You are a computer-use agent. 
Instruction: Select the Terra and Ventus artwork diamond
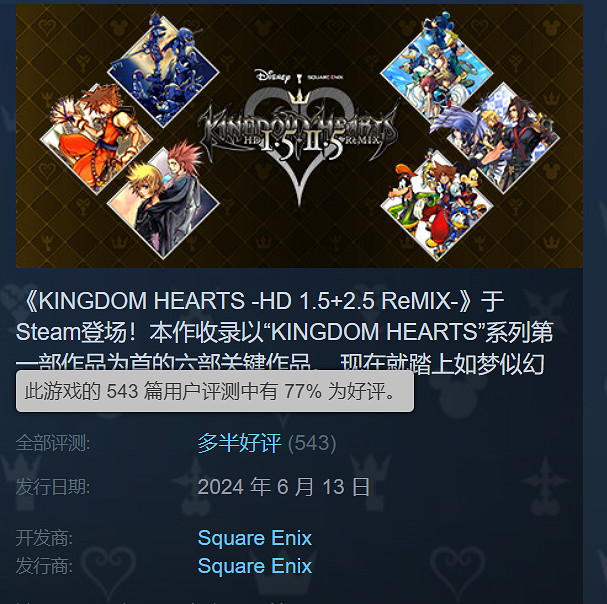tap(503, 138)
